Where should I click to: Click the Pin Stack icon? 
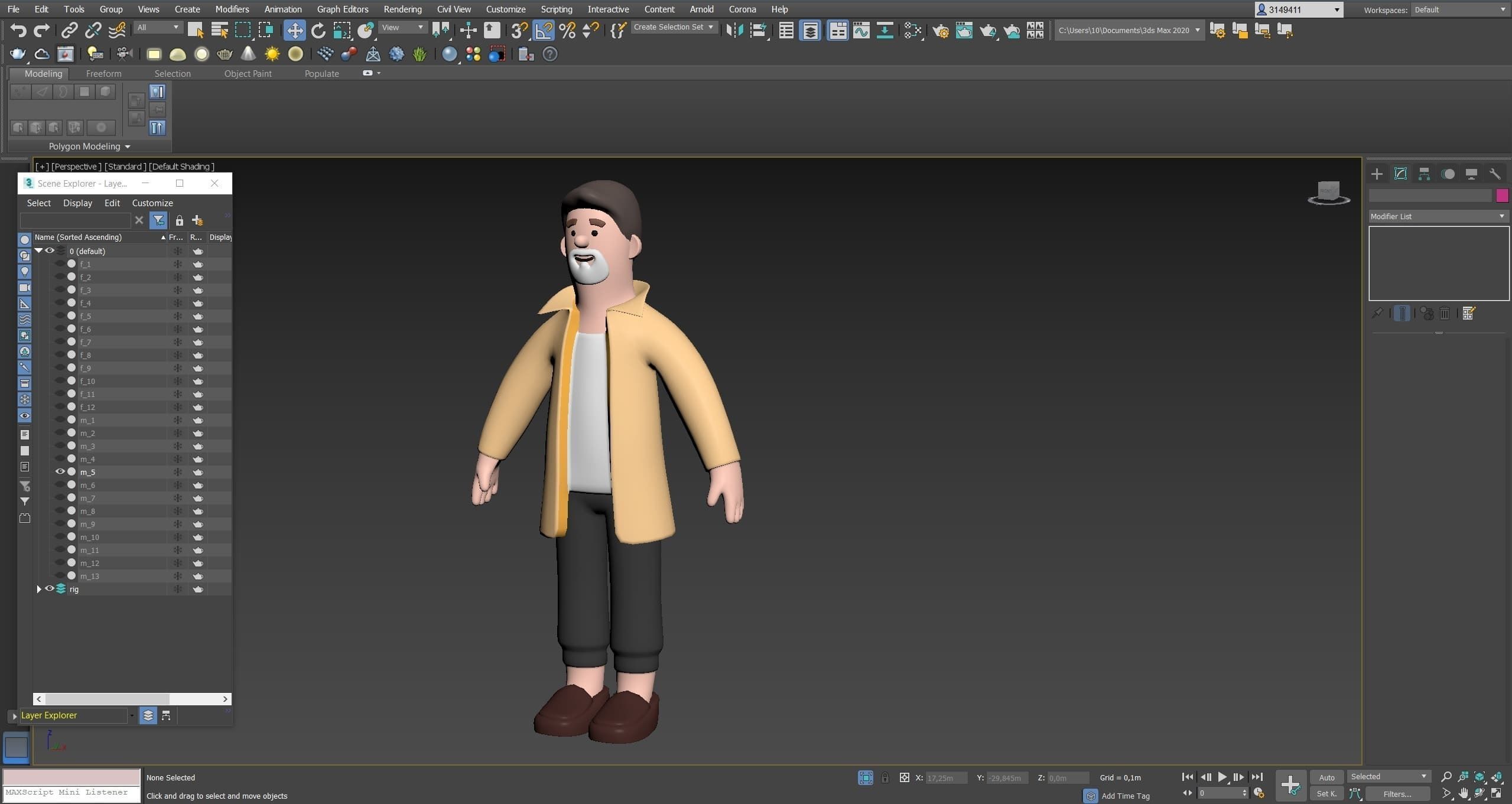point(1377,313)
